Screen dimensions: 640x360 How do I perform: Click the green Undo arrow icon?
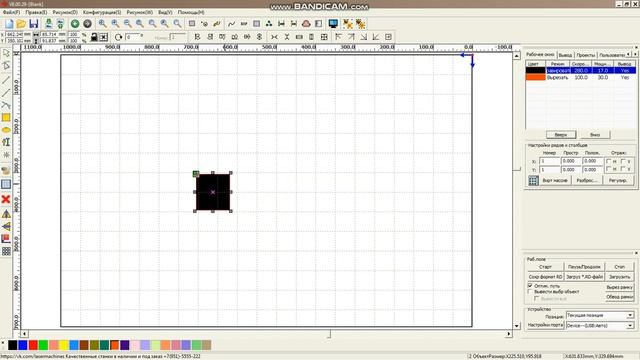coord(75,24)
